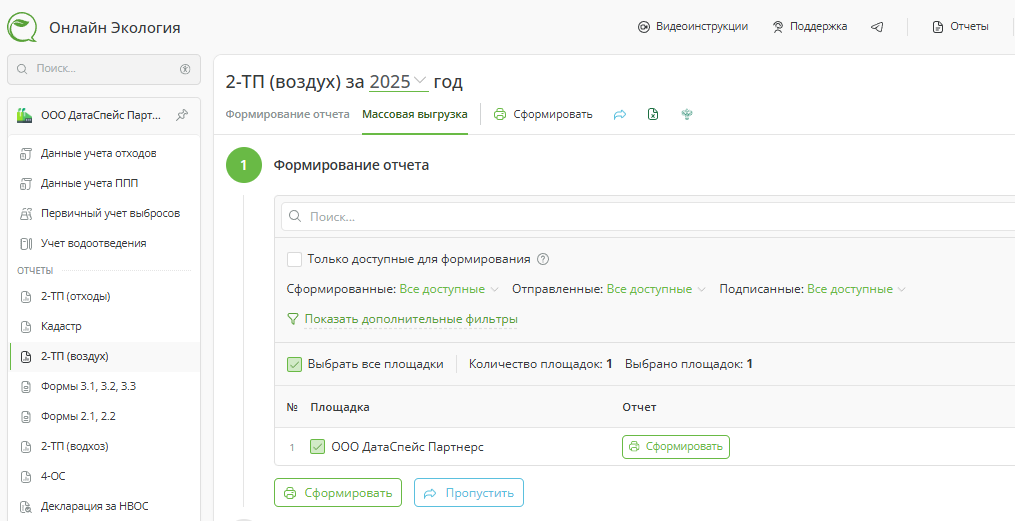Image resolution: width=1015 pixels, height=521 pixels.
Task: Click 'Показать дополнительные фильтры' link
Action: pos(410,319)
